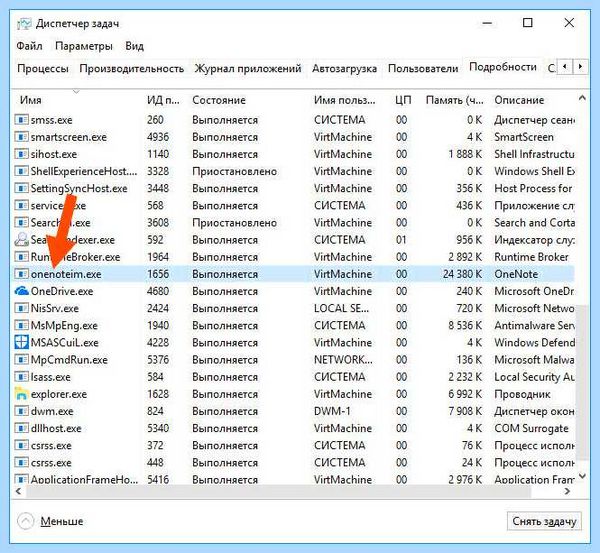Open the Файл menu
The height and width of the screenshot is (553, 600).
click(29, 46)
